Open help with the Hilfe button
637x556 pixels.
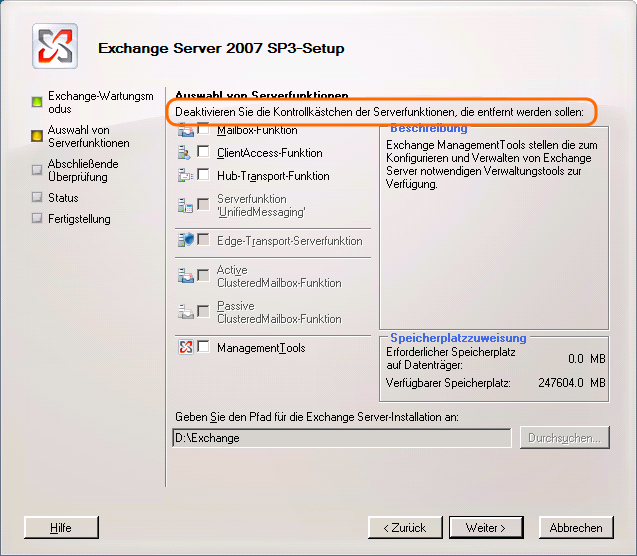pyautogui.click(x=61, y=527)
